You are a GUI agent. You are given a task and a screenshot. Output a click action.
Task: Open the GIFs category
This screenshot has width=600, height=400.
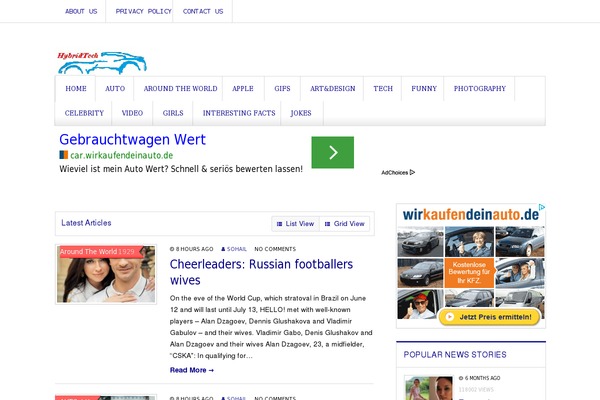coord(282,88)
